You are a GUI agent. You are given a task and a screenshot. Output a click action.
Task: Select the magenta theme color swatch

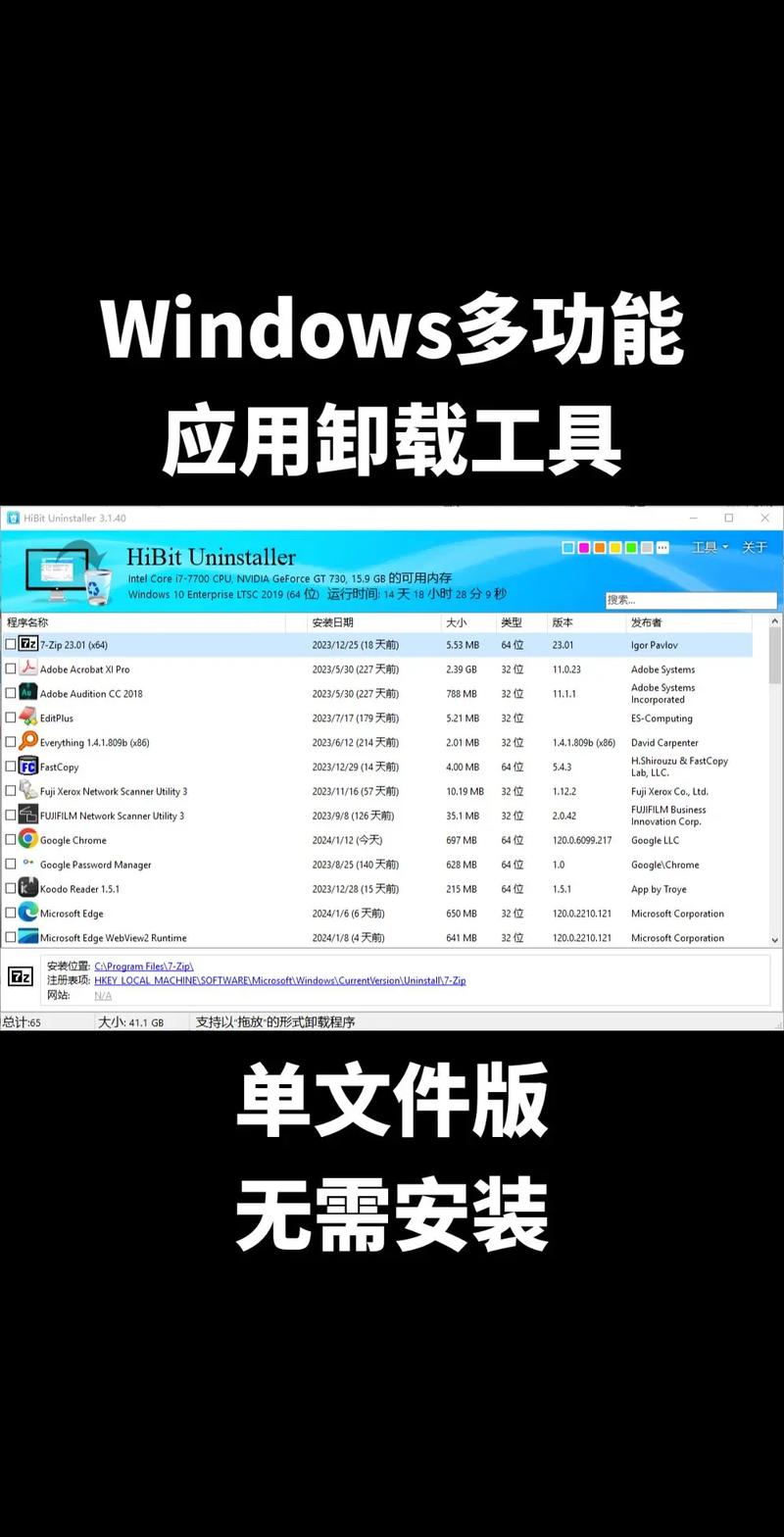[584, 548]
